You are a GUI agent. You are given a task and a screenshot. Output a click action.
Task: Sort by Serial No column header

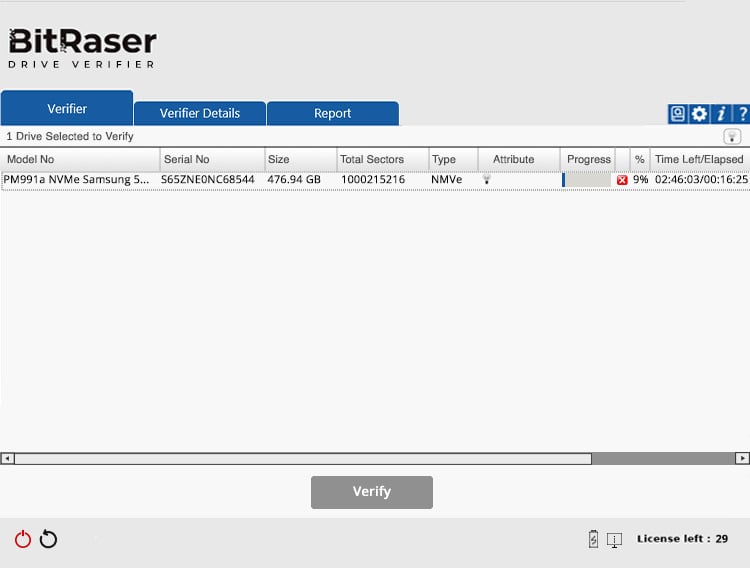tap(212, 159)
